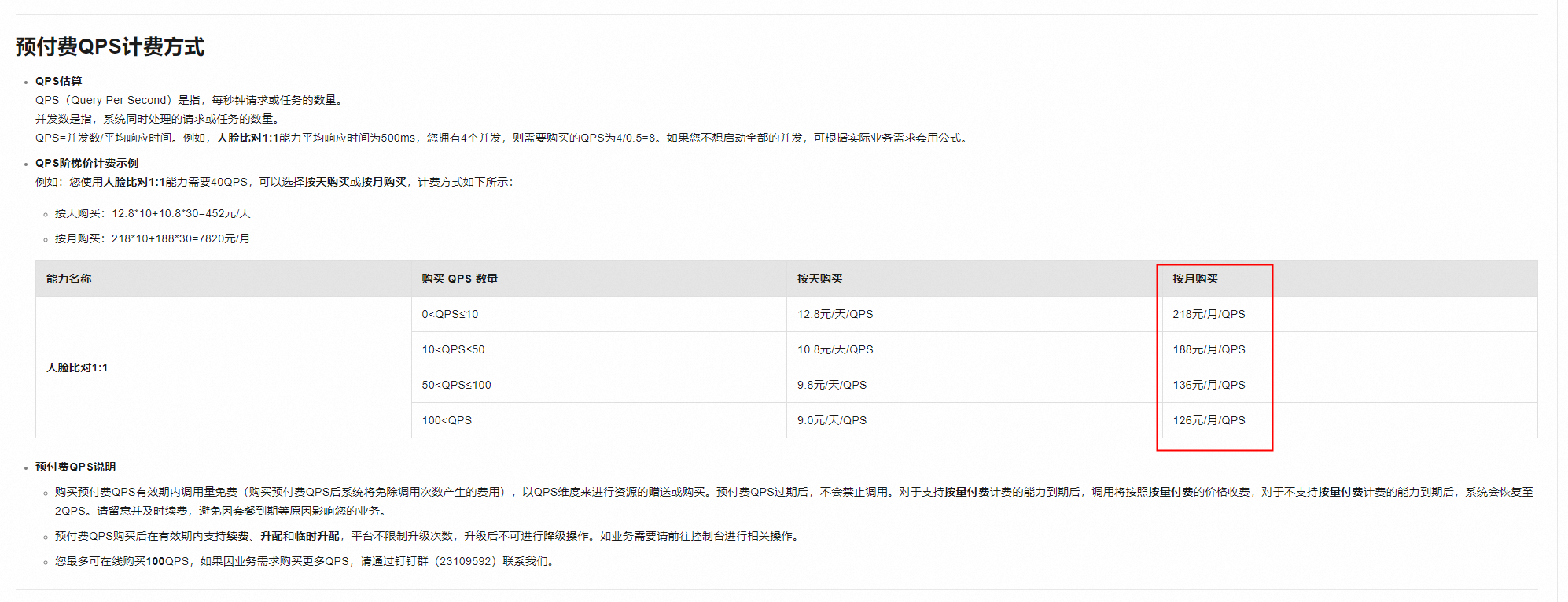Click the sentence starting 例如：您使用人脸比对1:1
This screenshot has width=1568, height=602.
[x=274, y=182]
